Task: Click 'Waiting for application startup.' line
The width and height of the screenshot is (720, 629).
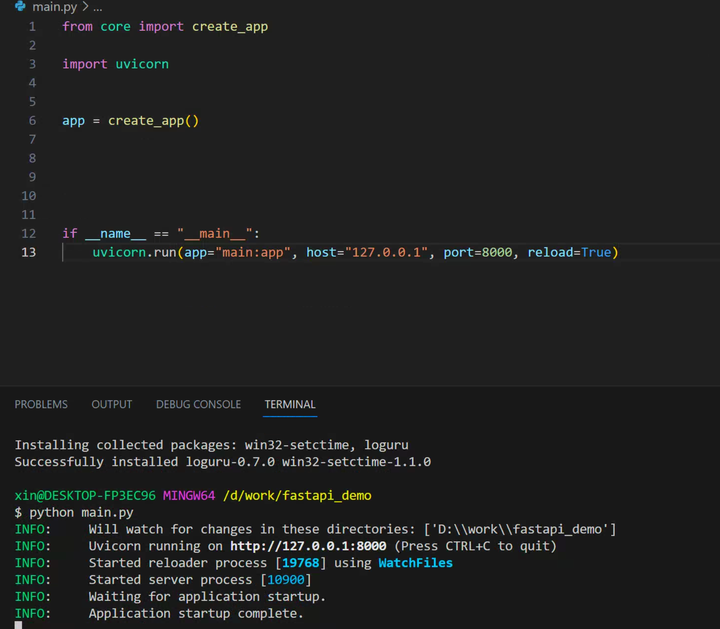Action: [x=207, y=597]
